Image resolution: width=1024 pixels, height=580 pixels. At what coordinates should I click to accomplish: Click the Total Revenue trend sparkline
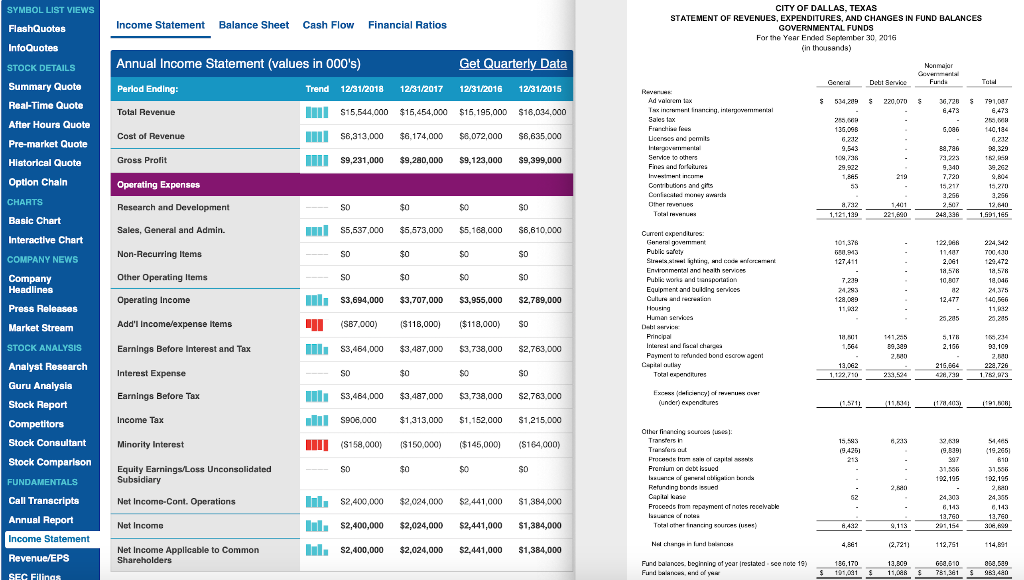[317, 111]
